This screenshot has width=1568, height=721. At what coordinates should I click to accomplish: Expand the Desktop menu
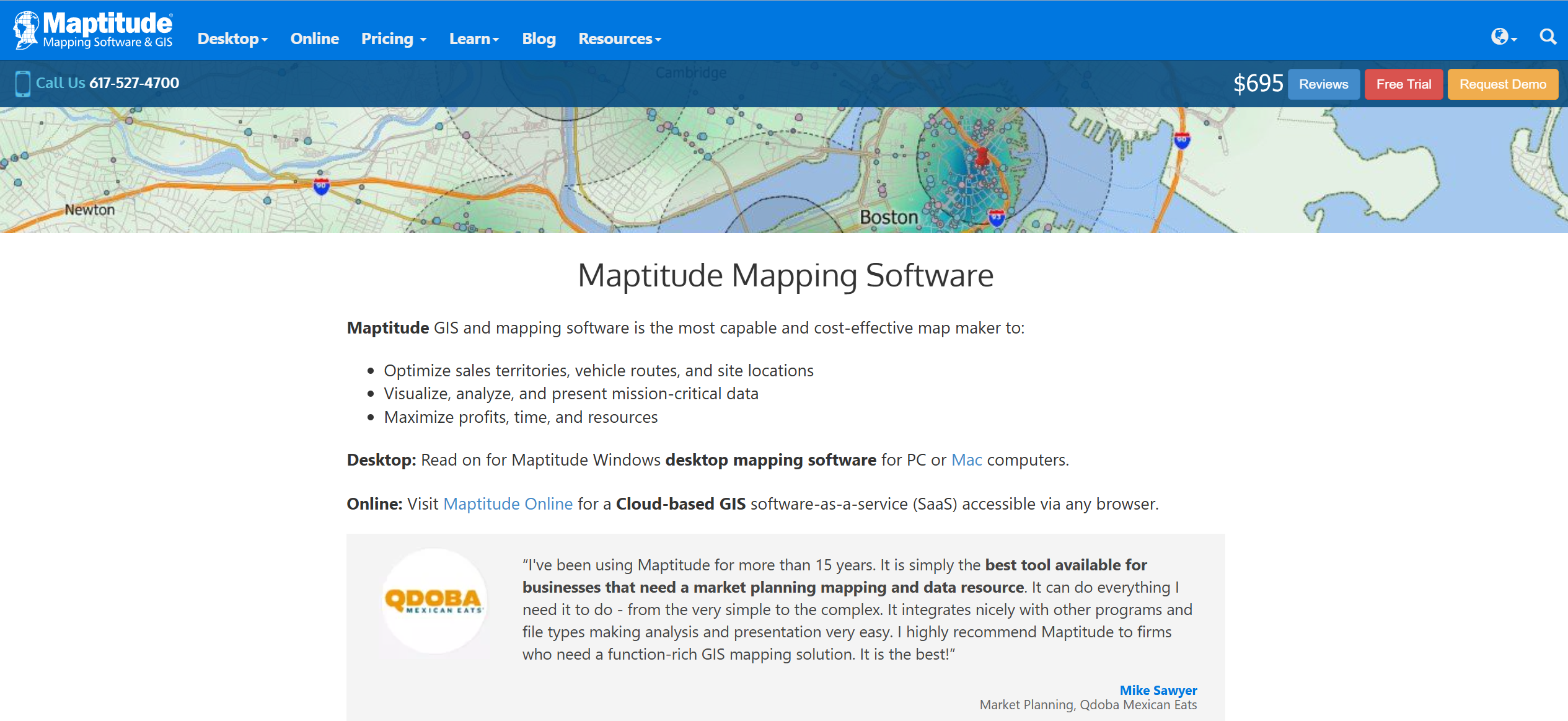pyautogui.click(x=232, y=39)
